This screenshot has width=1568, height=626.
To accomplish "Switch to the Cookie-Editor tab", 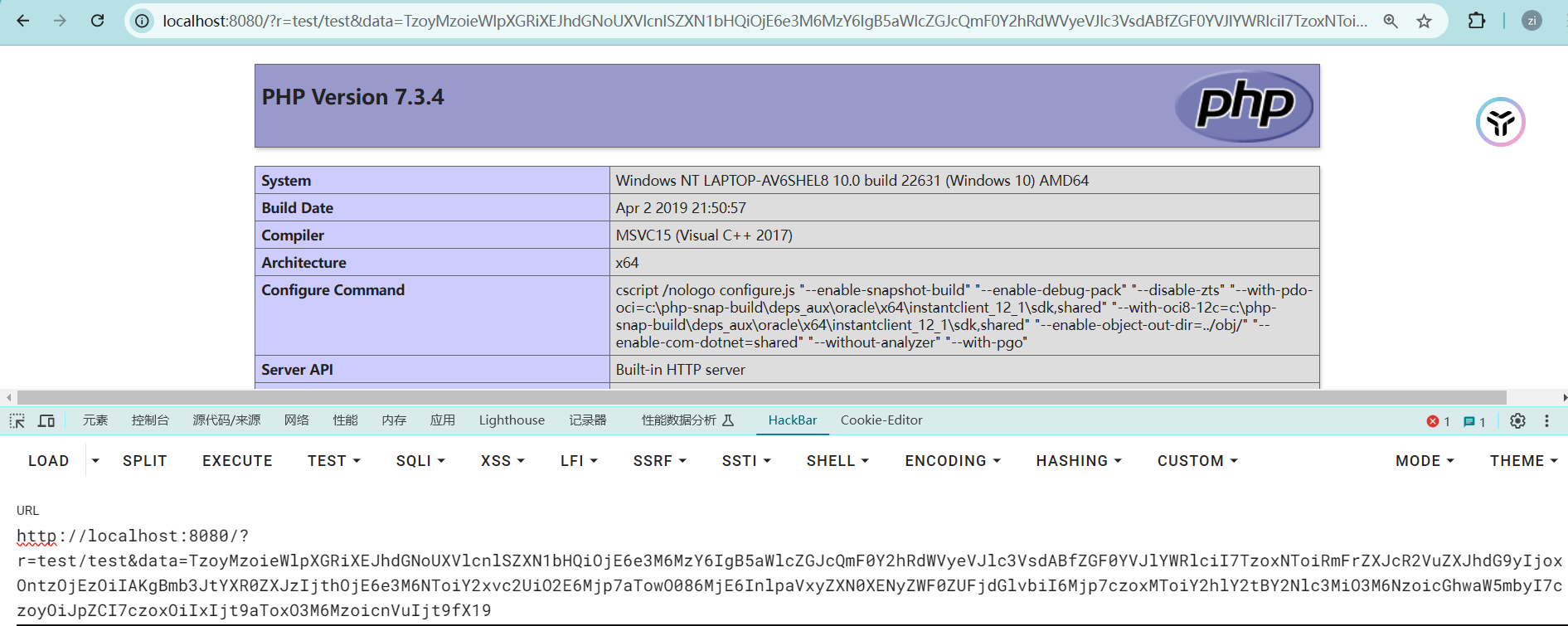I will click(x=881, y=420).
